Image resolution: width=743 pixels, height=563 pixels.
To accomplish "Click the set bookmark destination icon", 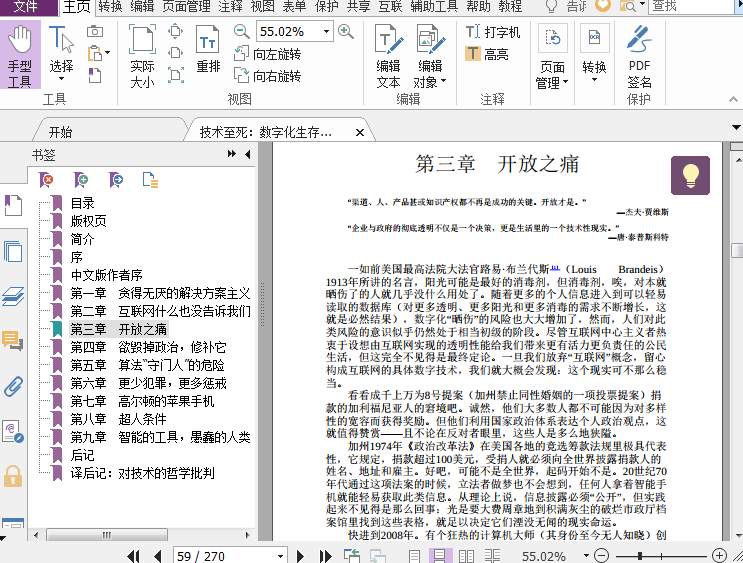I will [116, 180].
